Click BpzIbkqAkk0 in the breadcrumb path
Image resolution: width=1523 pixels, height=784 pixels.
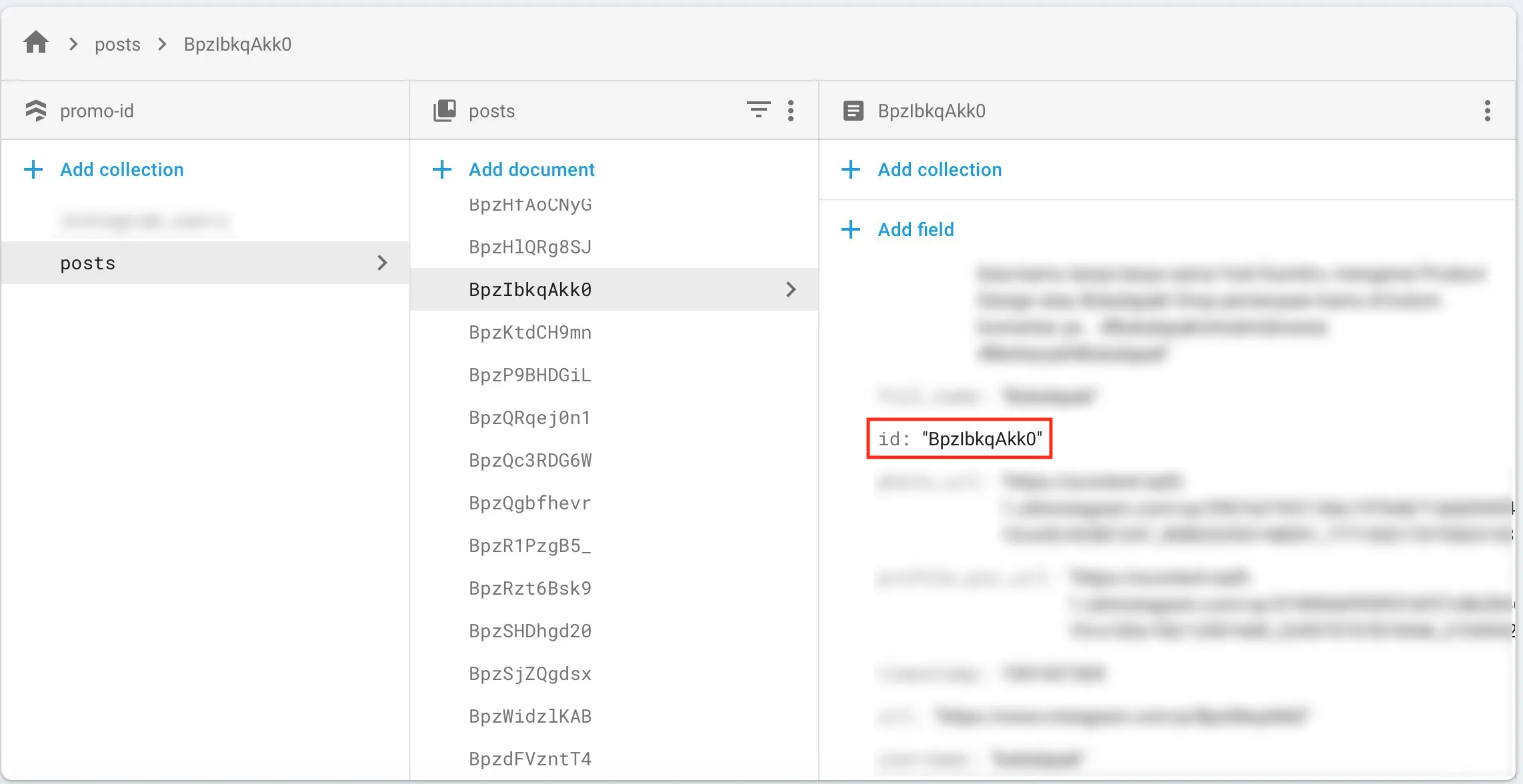coord(237,44)
